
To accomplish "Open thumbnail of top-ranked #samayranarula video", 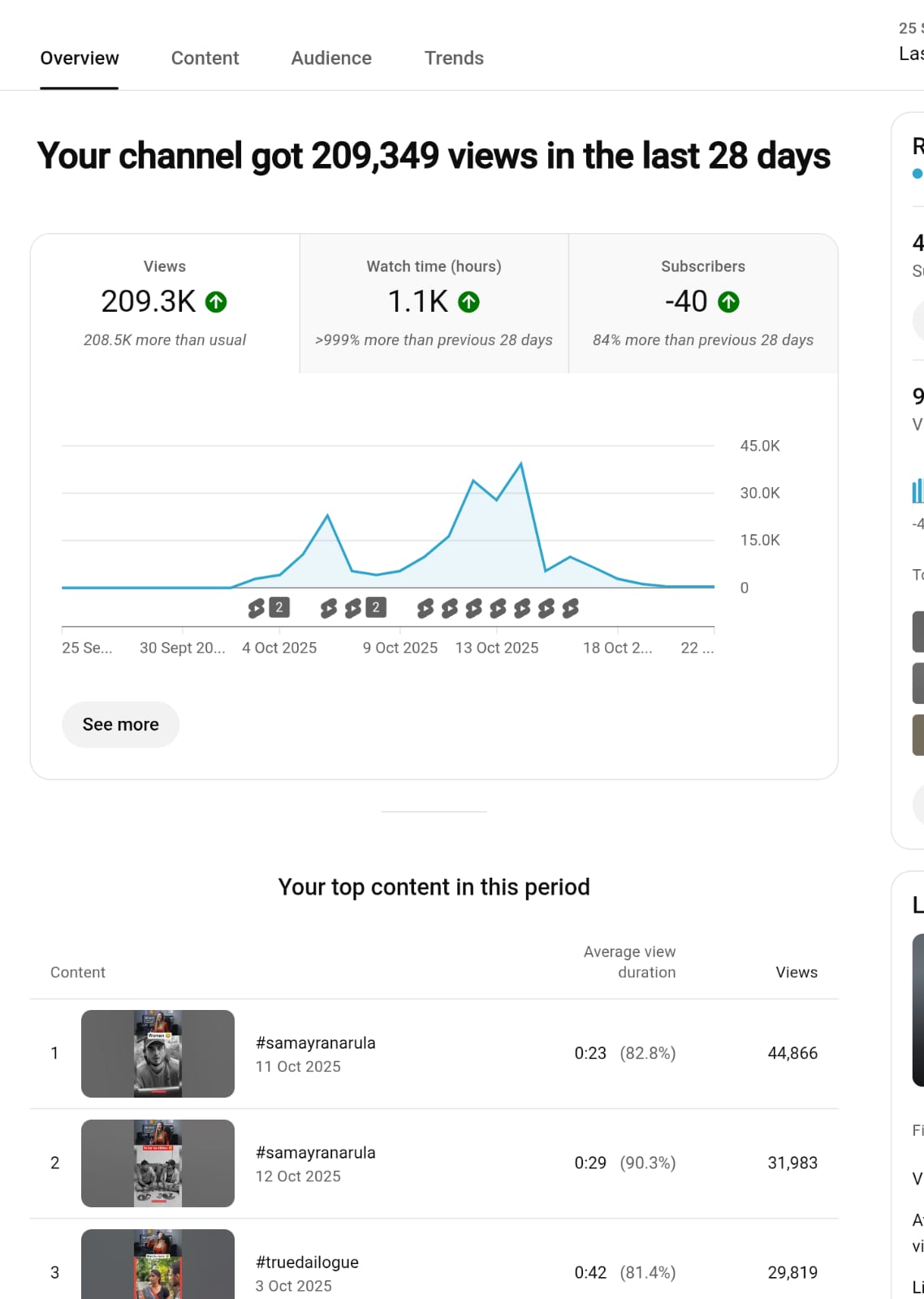I will click(158, 1053).
